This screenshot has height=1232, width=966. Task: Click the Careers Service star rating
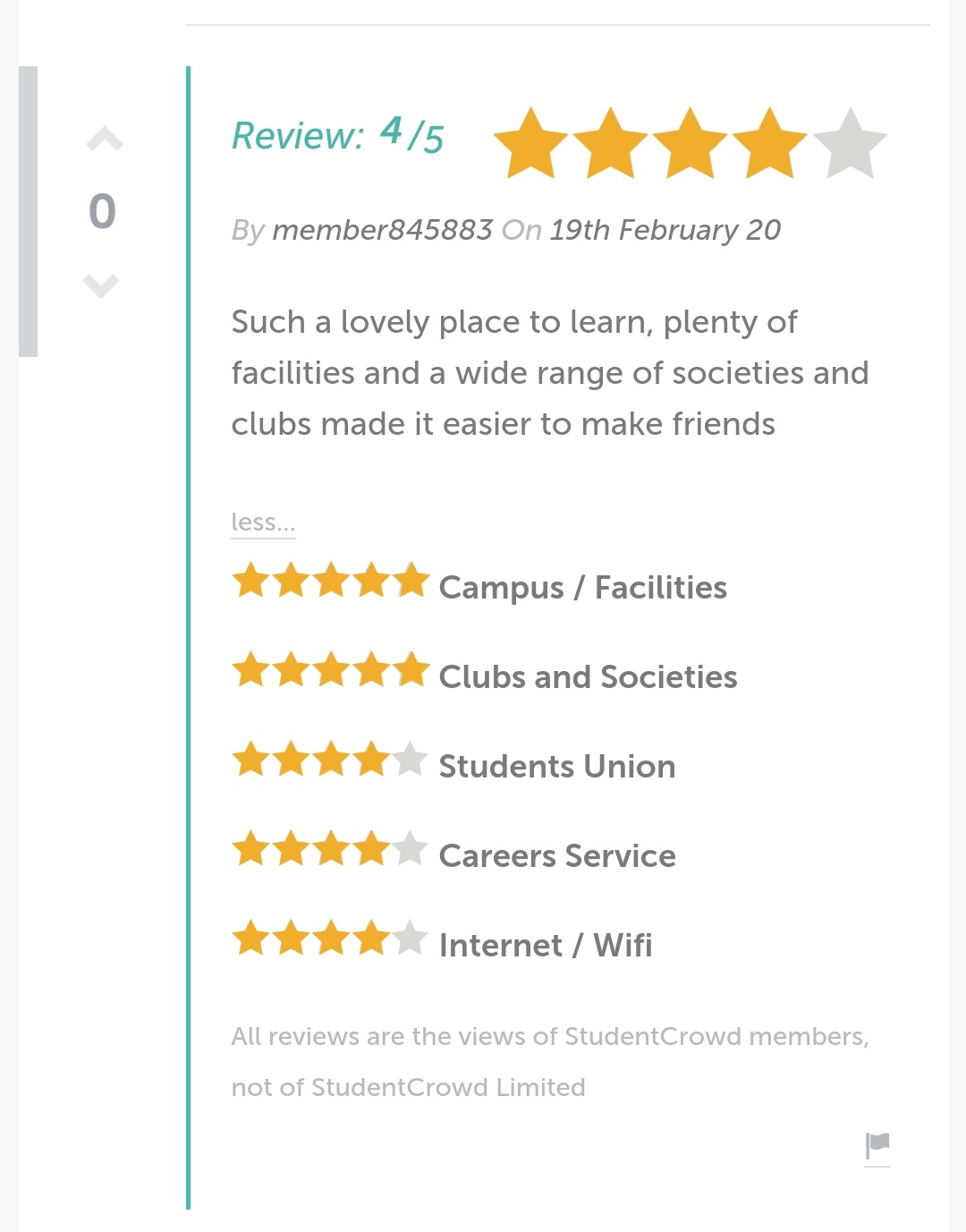tap(331, 849)
